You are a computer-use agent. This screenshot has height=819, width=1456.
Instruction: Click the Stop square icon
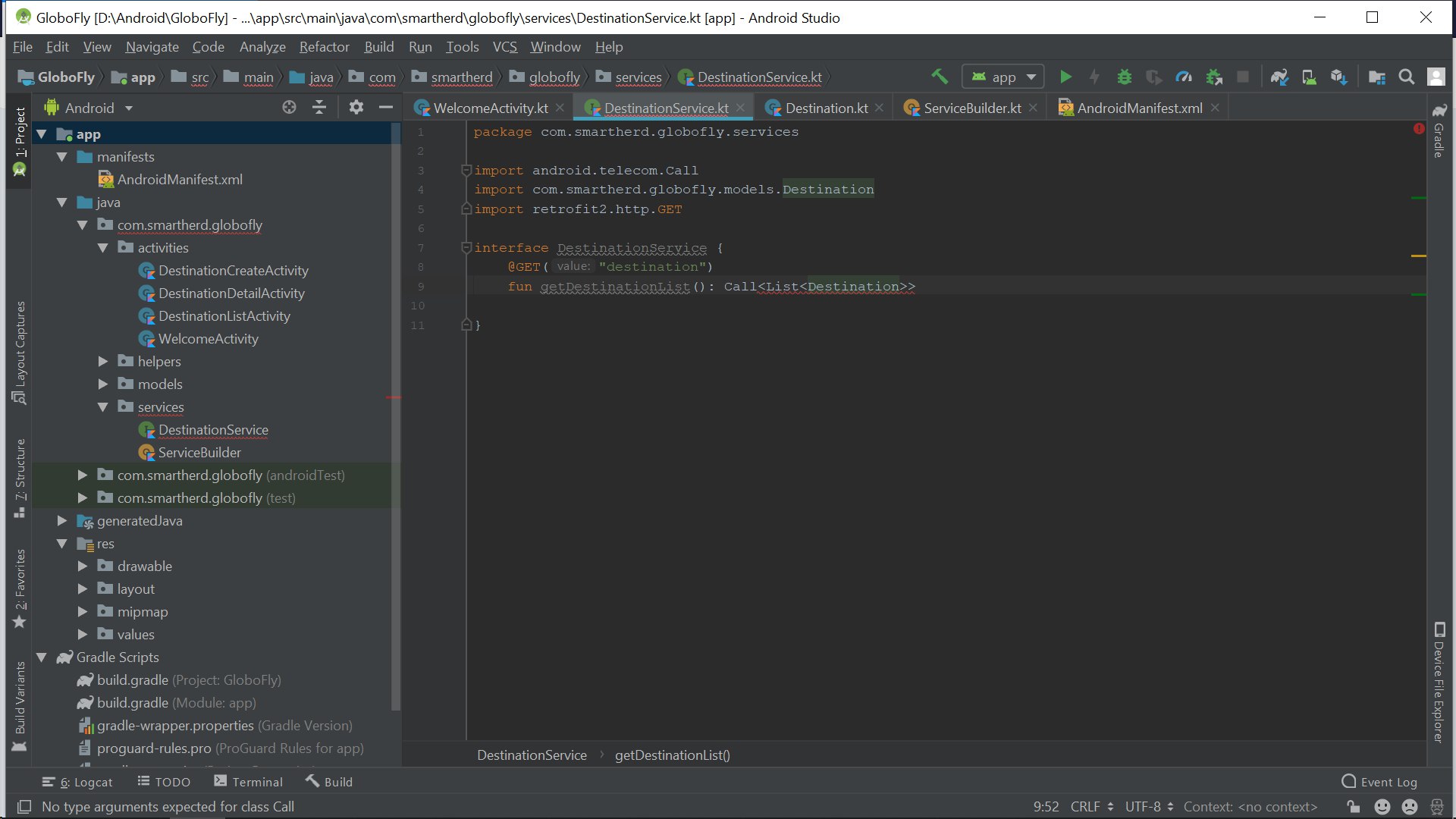(x=1243, y=77)
